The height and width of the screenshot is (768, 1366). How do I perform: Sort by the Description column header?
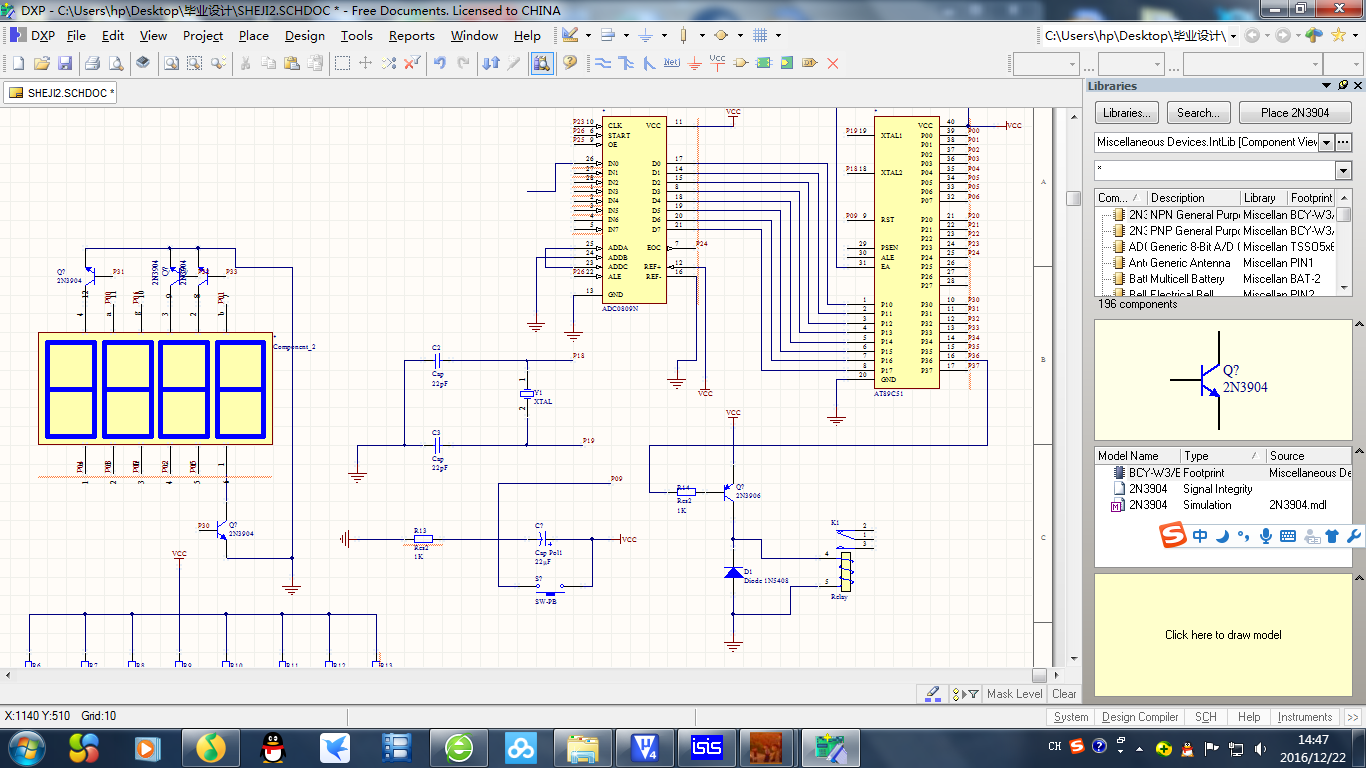coord(1193,198)
